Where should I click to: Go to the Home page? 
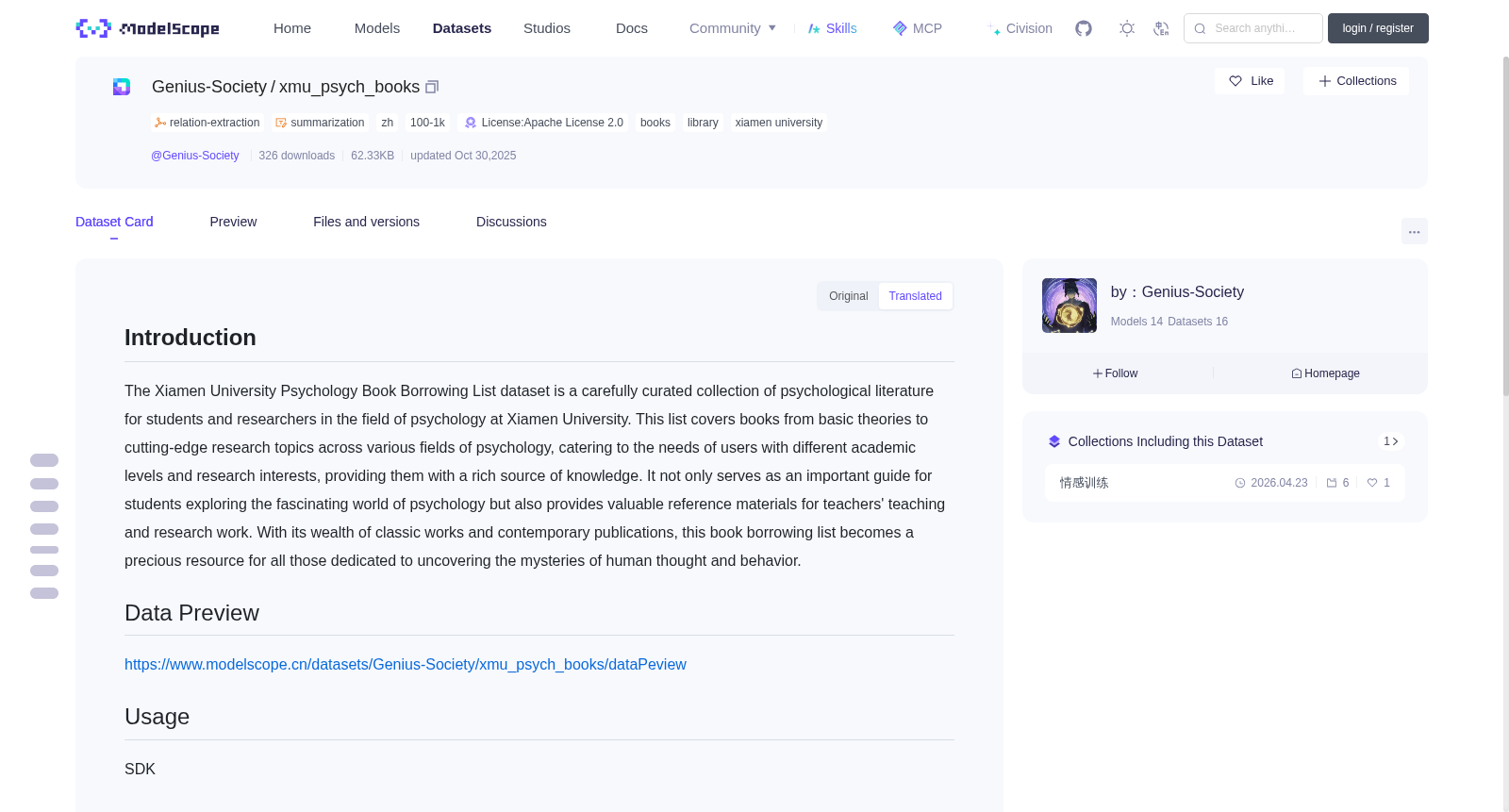(x=292, y=28)
